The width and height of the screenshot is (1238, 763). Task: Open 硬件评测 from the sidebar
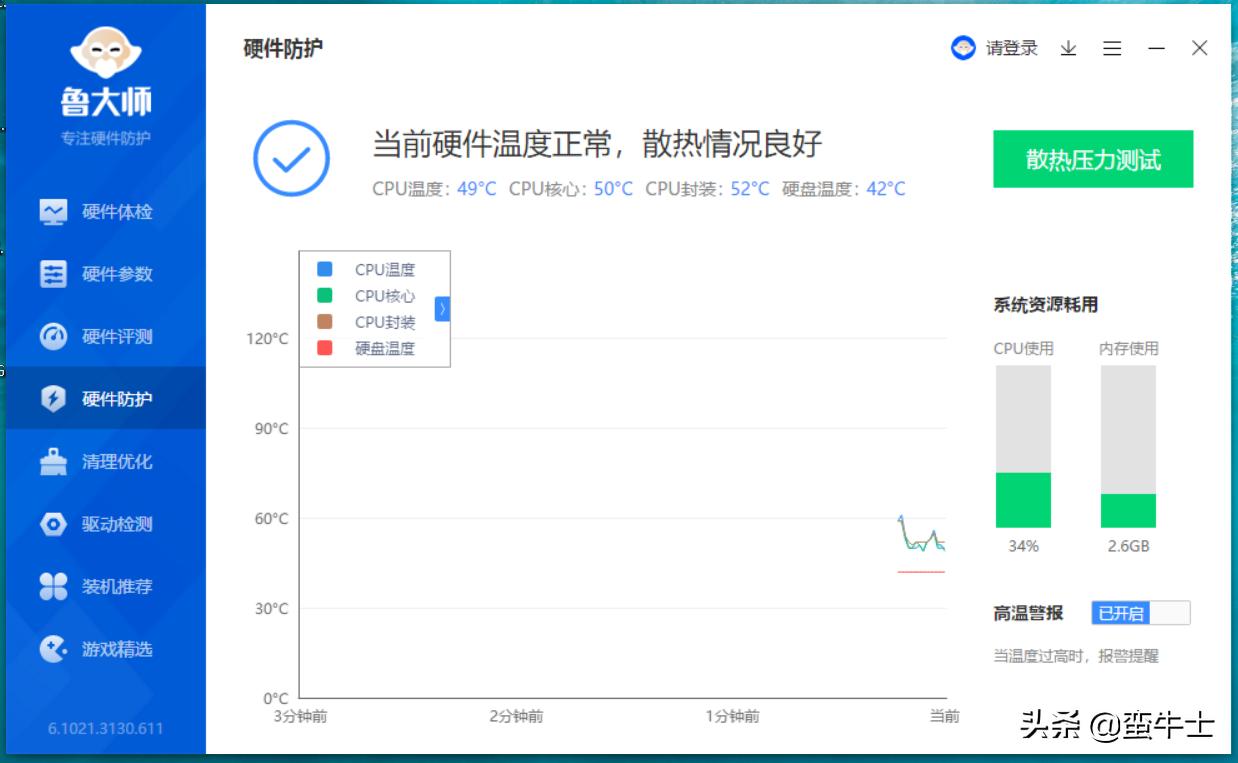(x=100, y=336)
